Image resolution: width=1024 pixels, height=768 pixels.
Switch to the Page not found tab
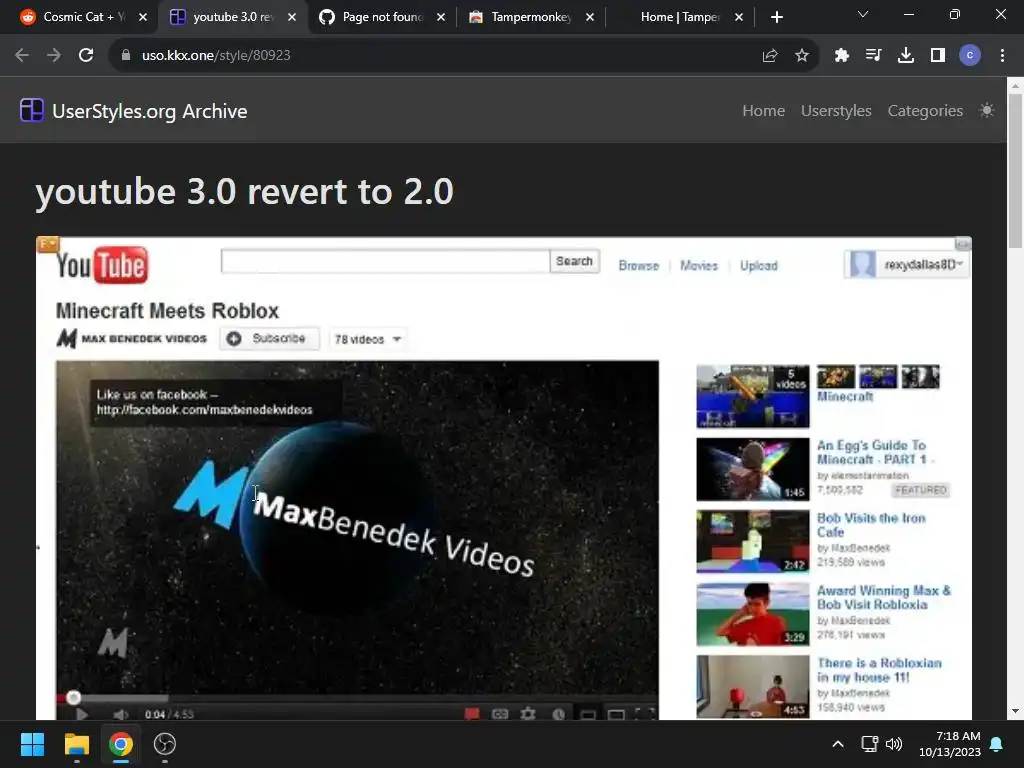tap(383, 17)
